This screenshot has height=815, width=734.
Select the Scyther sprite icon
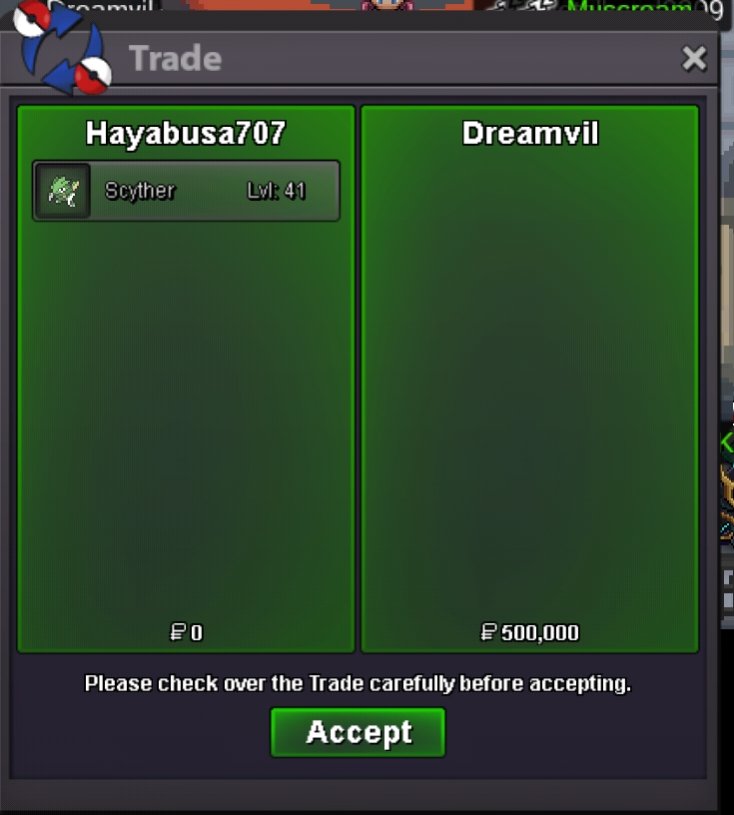pyautogui.click(x=63, y=191)
